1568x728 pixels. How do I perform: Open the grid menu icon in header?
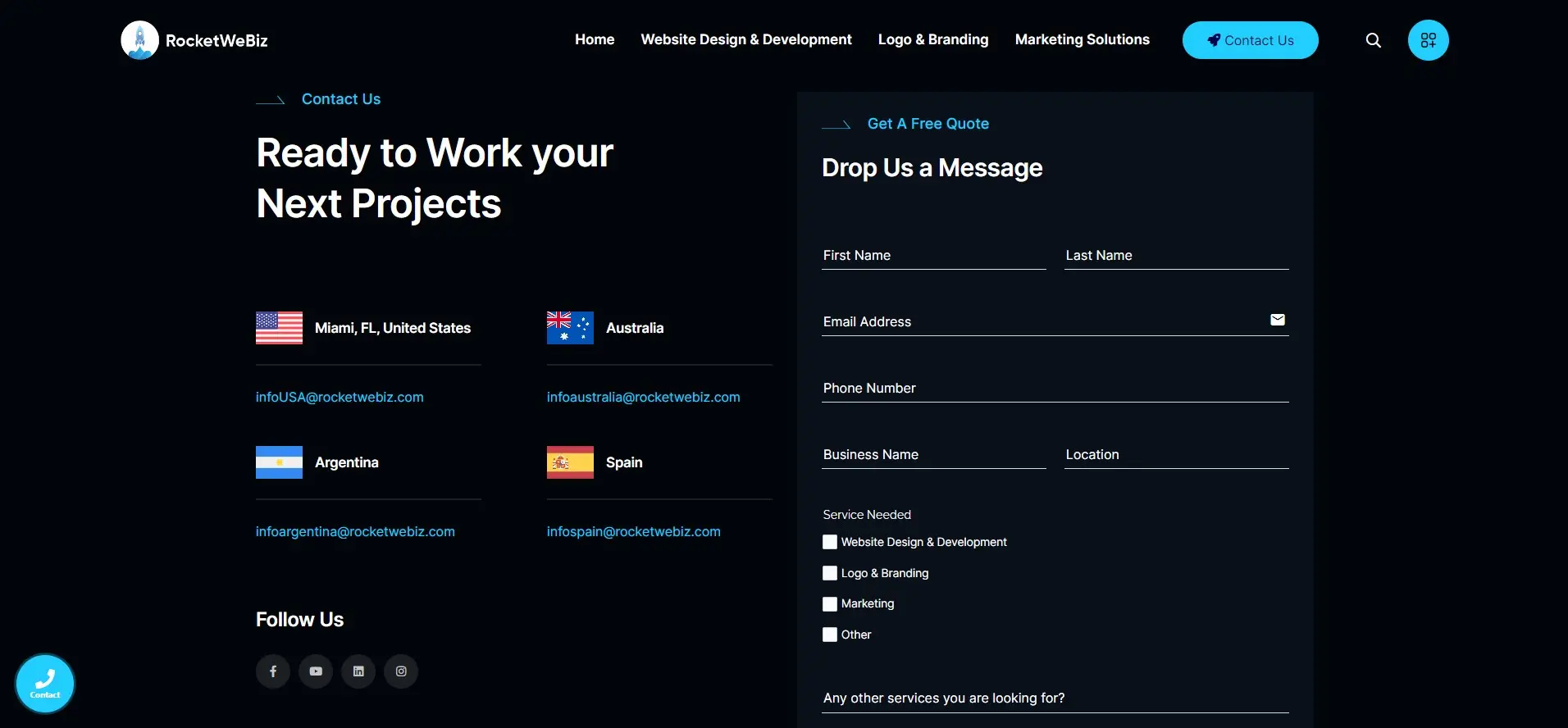pos(1428,40)
